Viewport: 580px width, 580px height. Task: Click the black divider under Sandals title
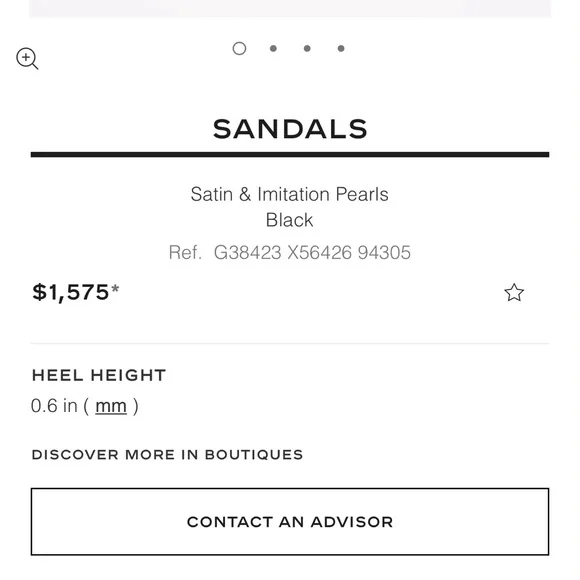click(x=290, y=155)
